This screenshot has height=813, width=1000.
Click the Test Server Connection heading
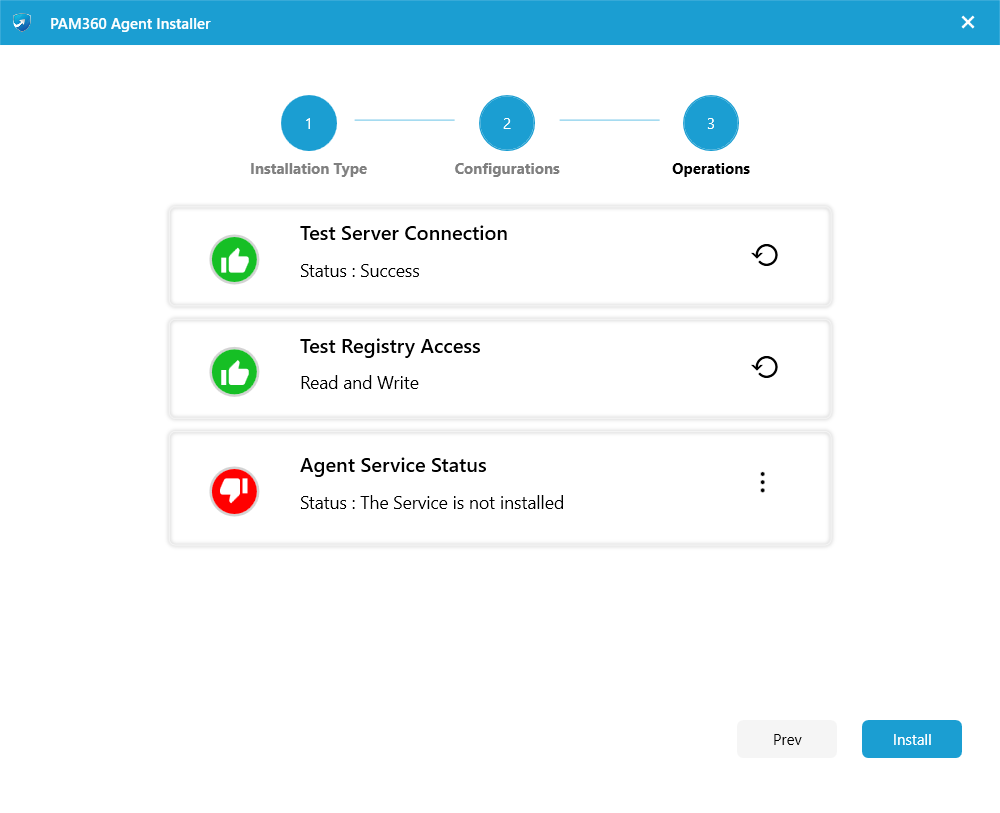[404, 233]
